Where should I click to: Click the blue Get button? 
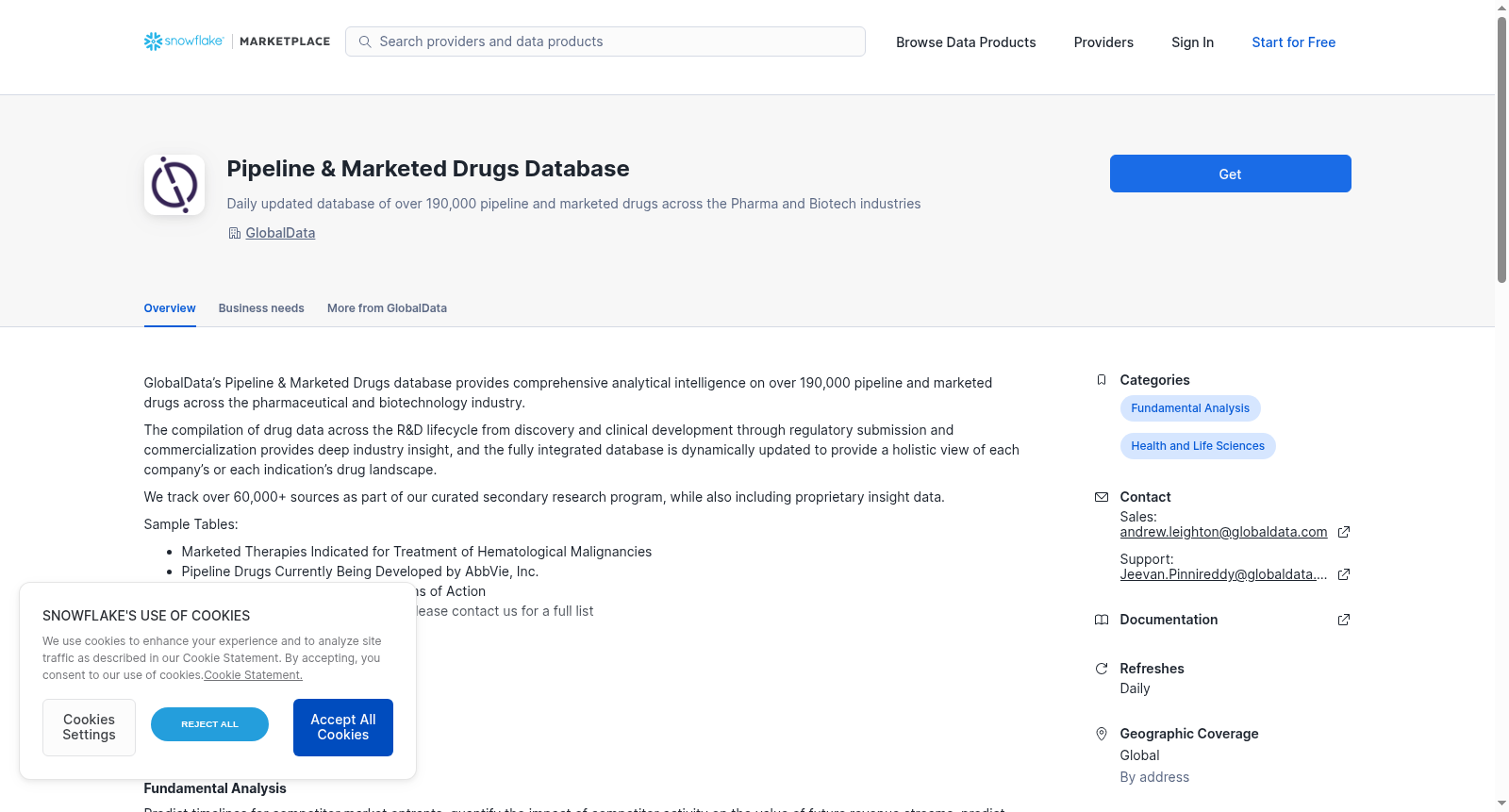point(1230,174)
